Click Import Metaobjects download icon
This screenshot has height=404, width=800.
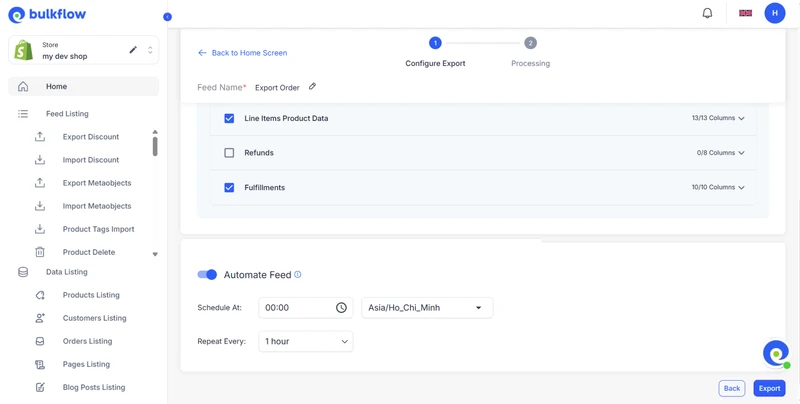[x=40, y=206]
